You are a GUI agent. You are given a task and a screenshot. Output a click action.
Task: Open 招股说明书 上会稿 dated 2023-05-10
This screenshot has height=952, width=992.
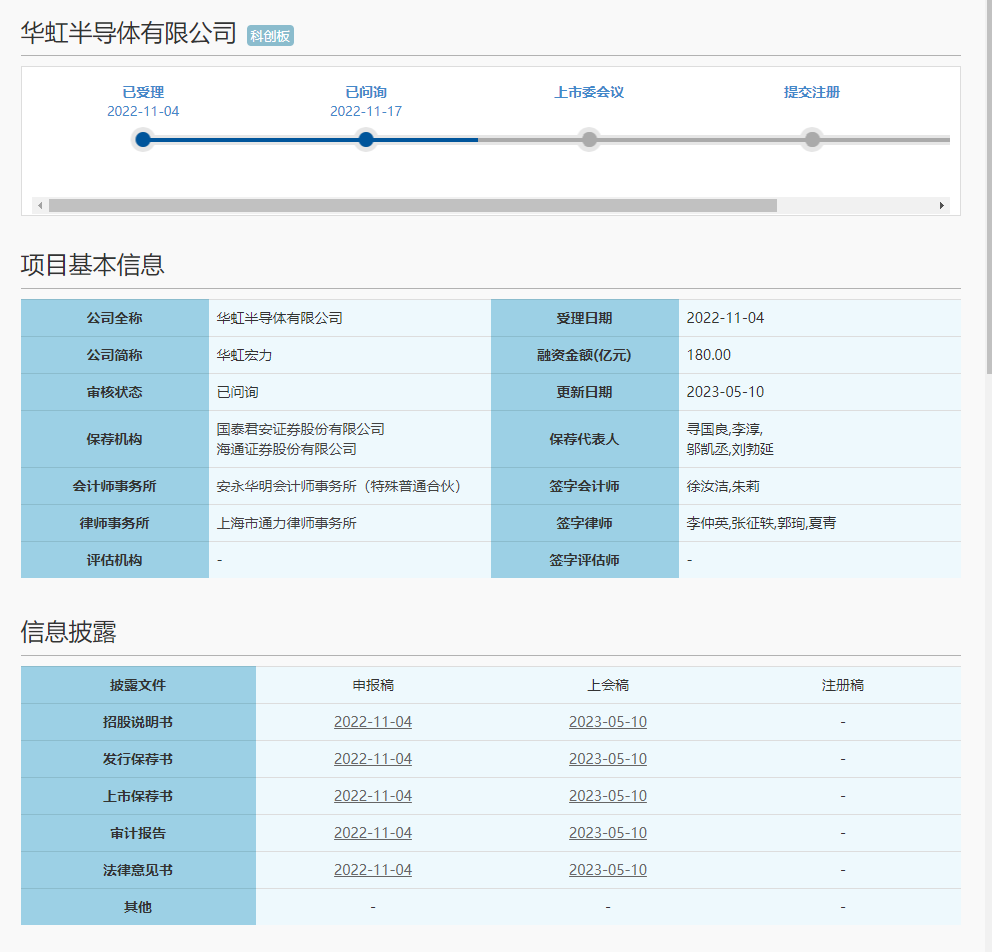pos(607,722)
